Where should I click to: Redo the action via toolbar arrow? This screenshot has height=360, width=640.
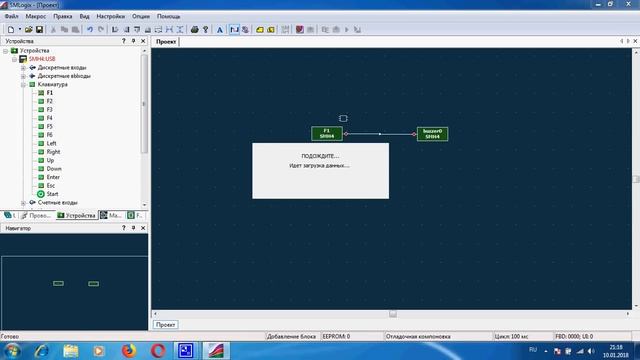101,29
